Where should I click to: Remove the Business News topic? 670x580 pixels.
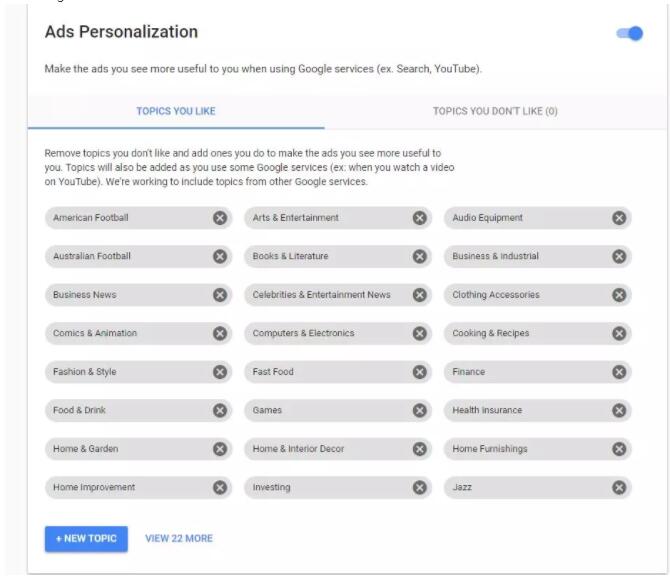pyautogui.click(x=220, y=295)
